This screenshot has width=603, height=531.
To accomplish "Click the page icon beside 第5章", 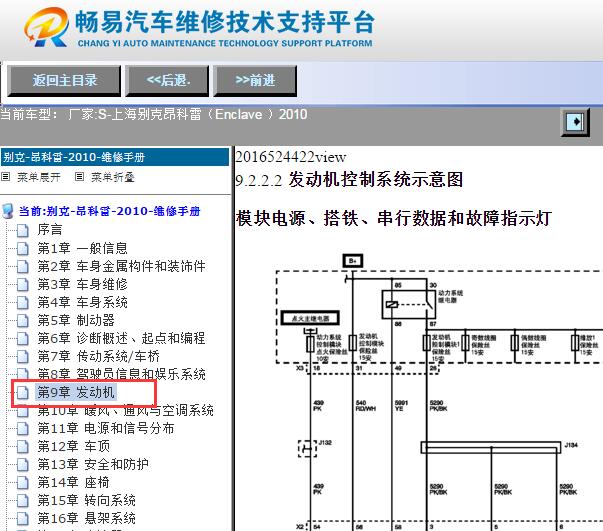I will pyautogui.click(x=23, y=321).
